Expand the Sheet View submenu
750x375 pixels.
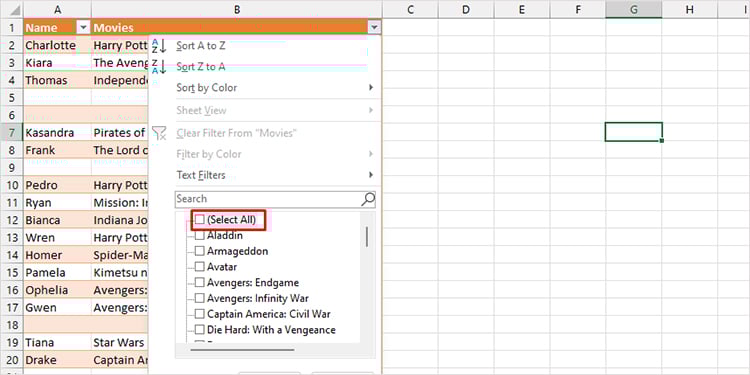(371, 110)
